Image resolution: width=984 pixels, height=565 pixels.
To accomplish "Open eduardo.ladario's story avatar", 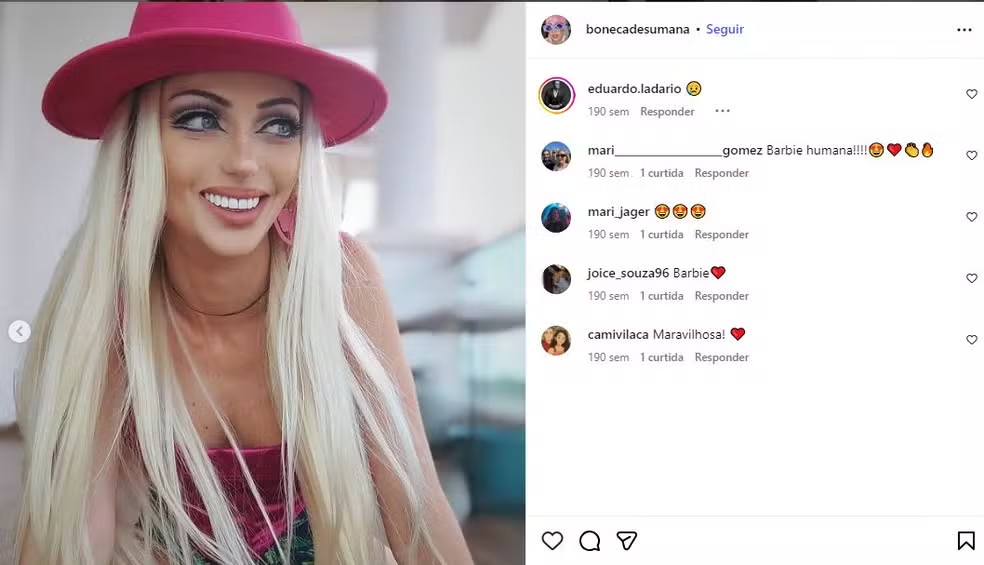I will pyautogui.click(x=557, y=95).
